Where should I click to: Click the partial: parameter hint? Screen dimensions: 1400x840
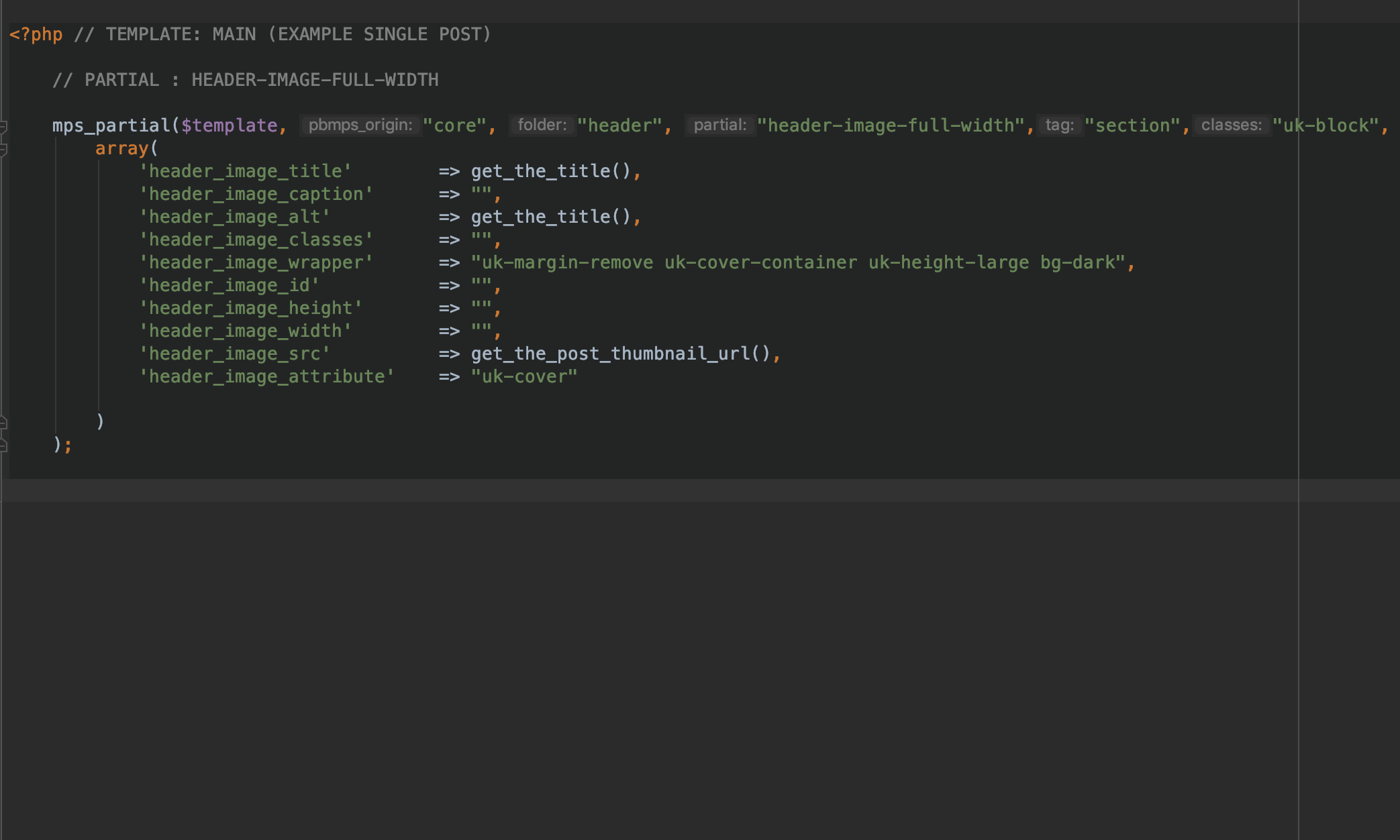[x=720, y=125]
